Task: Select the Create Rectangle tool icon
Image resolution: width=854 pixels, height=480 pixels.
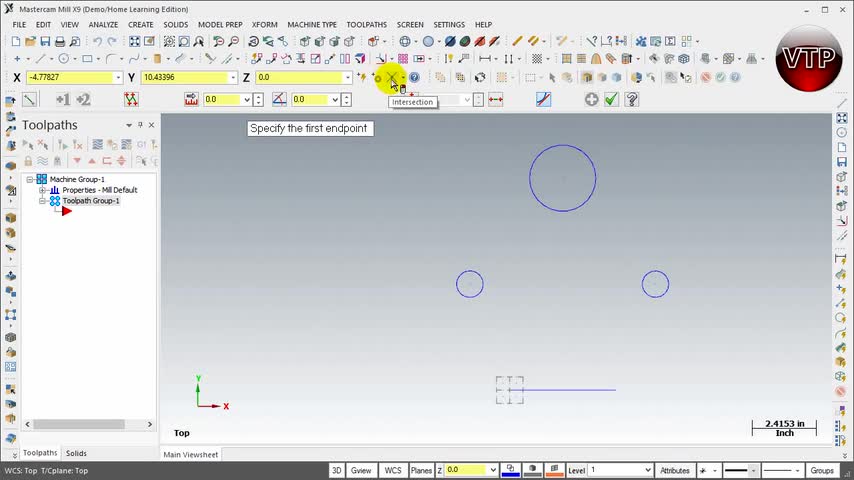Action: pos(87,59)
